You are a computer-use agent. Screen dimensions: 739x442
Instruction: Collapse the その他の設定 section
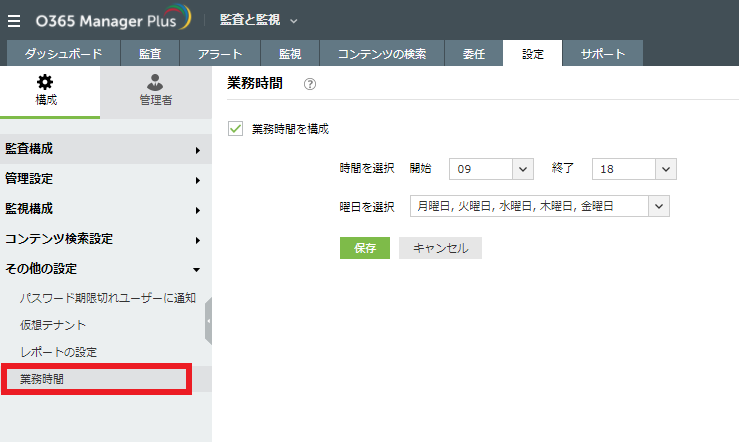(x=106, y=269)
